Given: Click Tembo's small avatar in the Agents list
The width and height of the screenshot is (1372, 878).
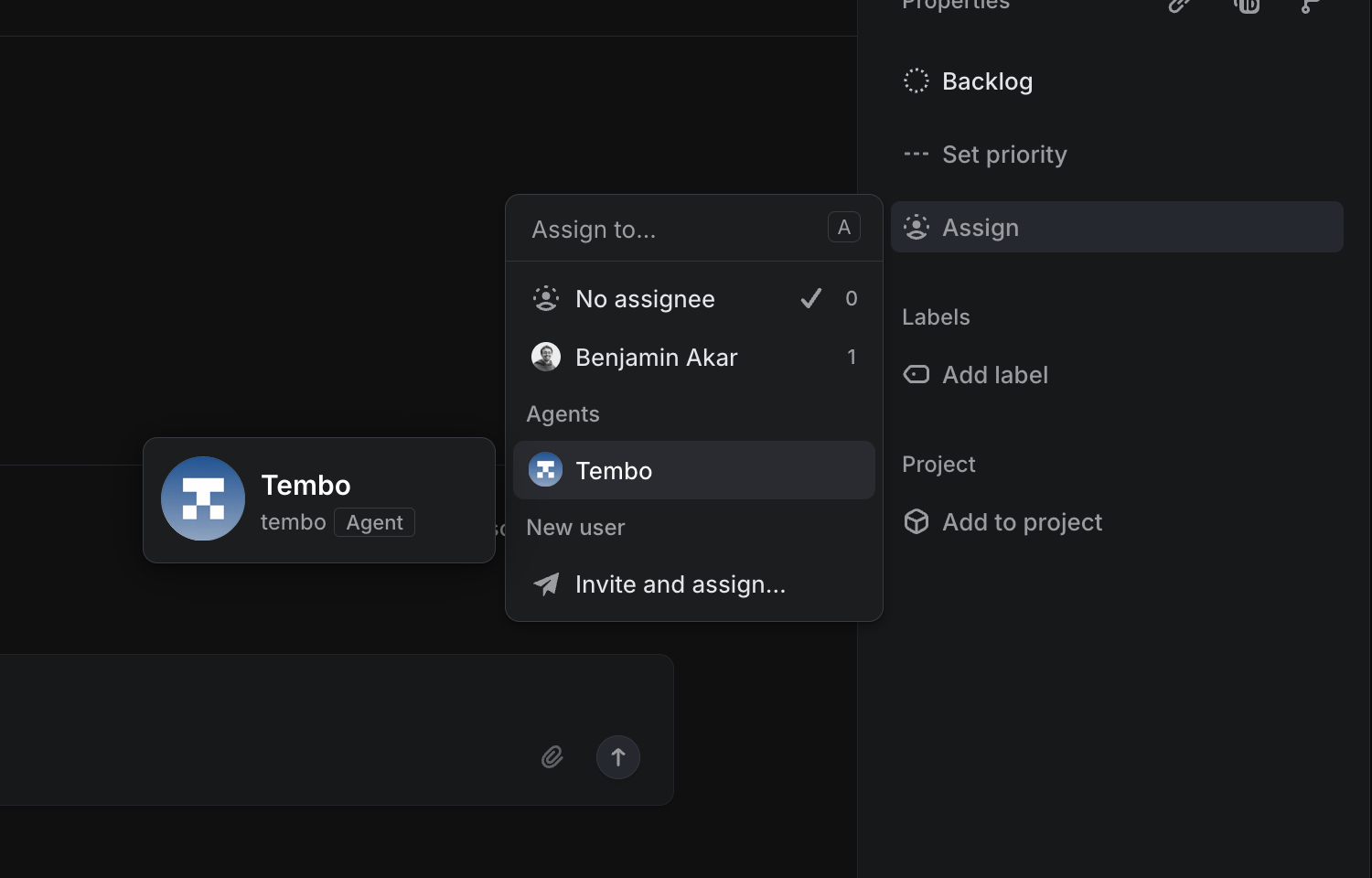Looking at the screenshot, I should pyautogui.click(x=546, y=470).
